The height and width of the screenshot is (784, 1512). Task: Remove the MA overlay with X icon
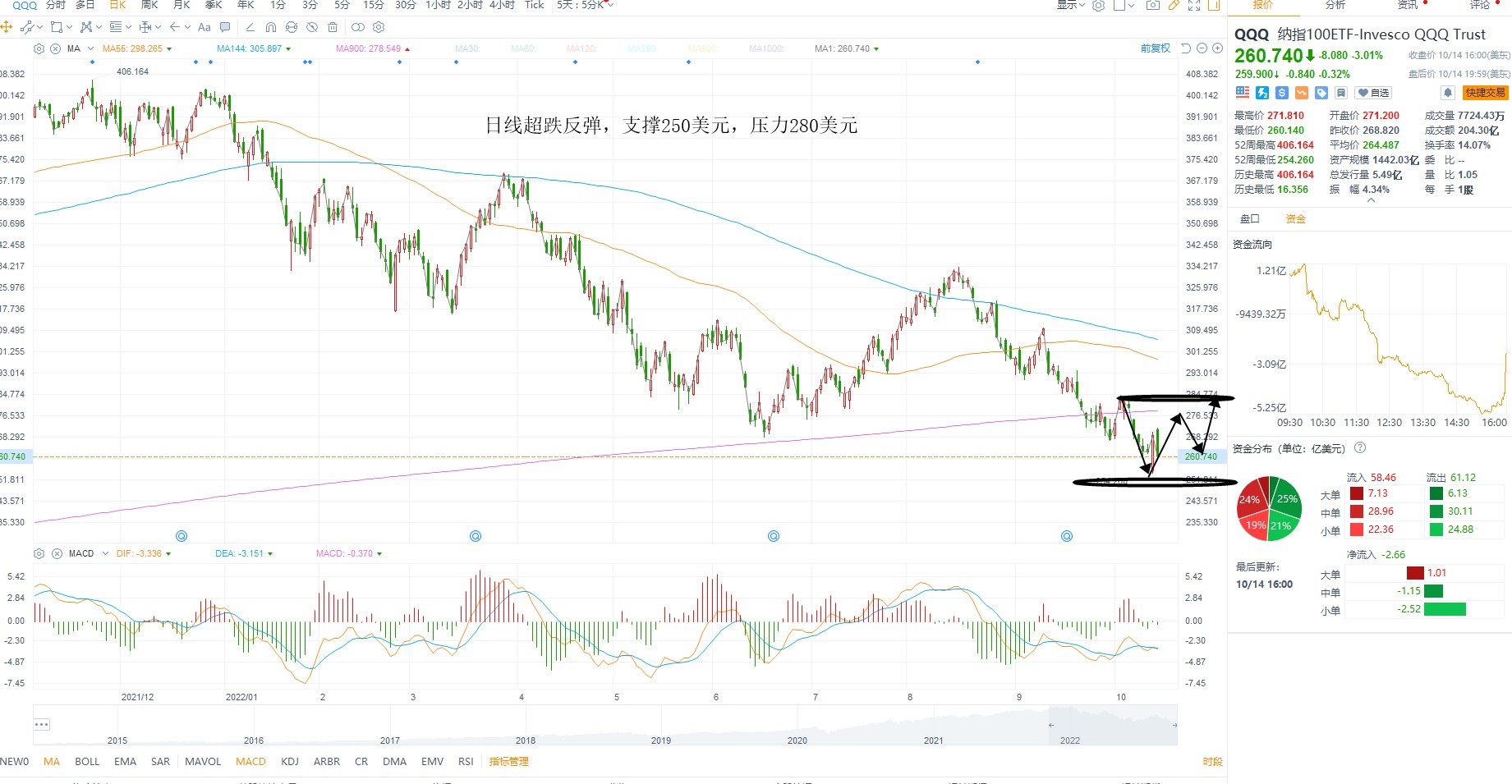tap(55, 48)
